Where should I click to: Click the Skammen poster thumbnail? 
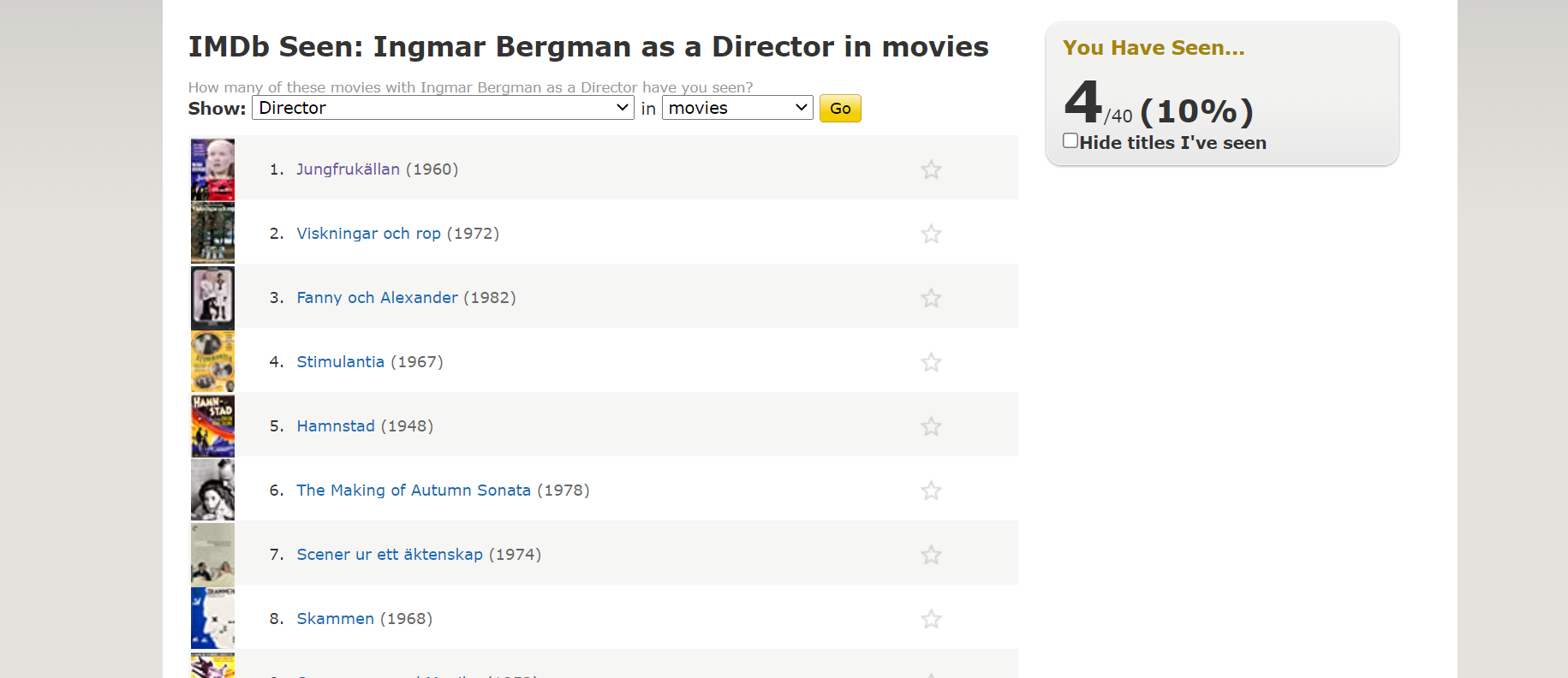(212, 618)
